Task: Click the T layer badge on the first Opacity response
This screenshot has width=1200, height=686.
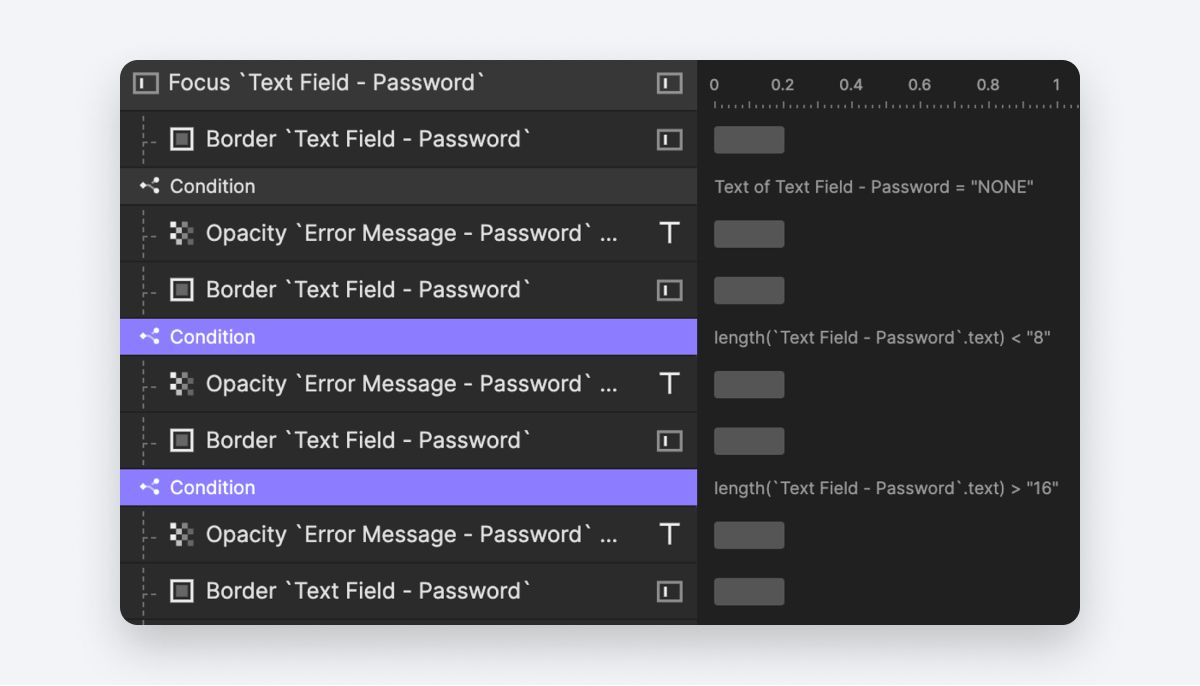Action: pyautogui.click(x=668, y=233)
